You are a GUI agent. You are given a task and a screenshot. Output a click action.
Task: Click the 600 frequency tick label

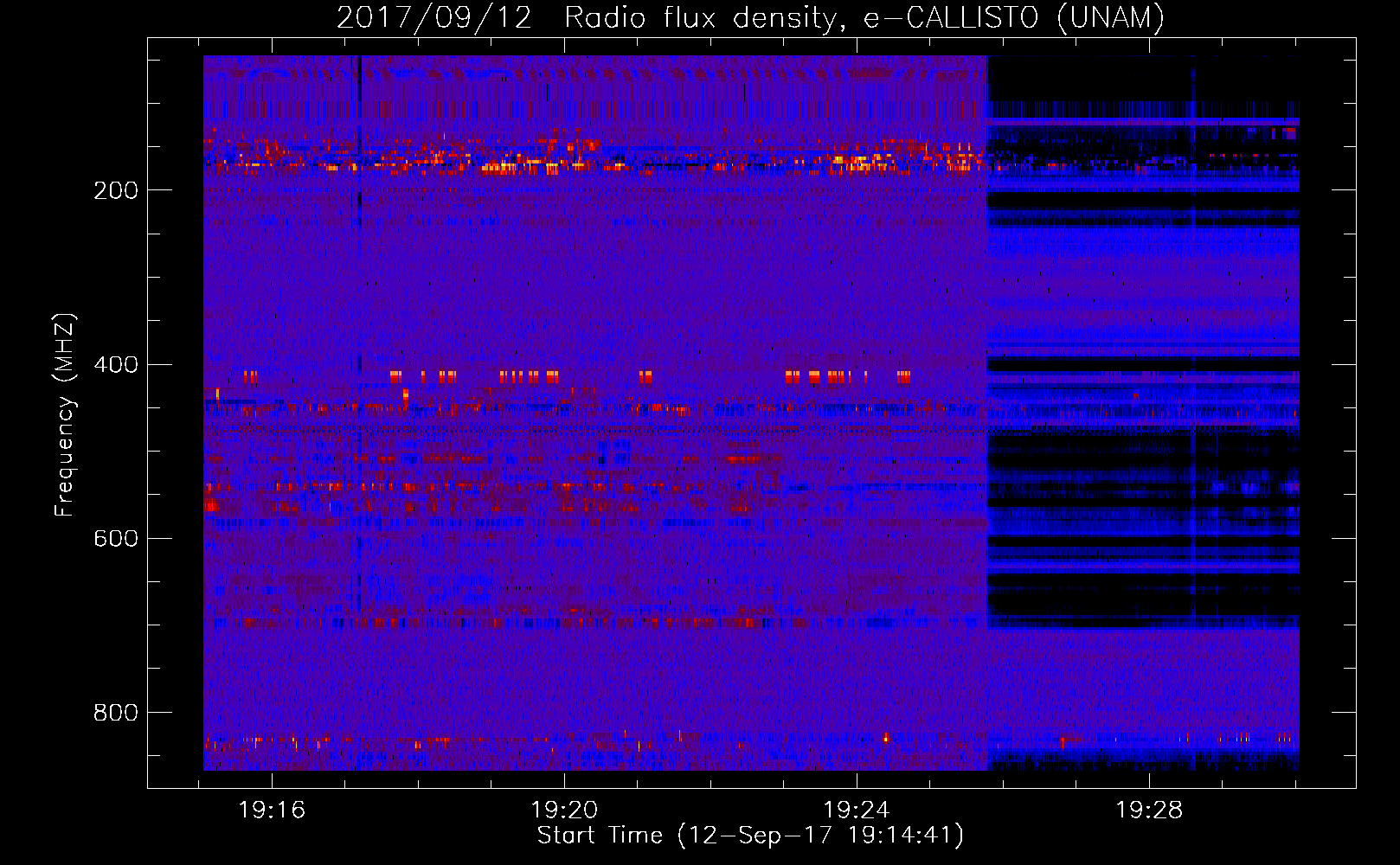point(116,538)
